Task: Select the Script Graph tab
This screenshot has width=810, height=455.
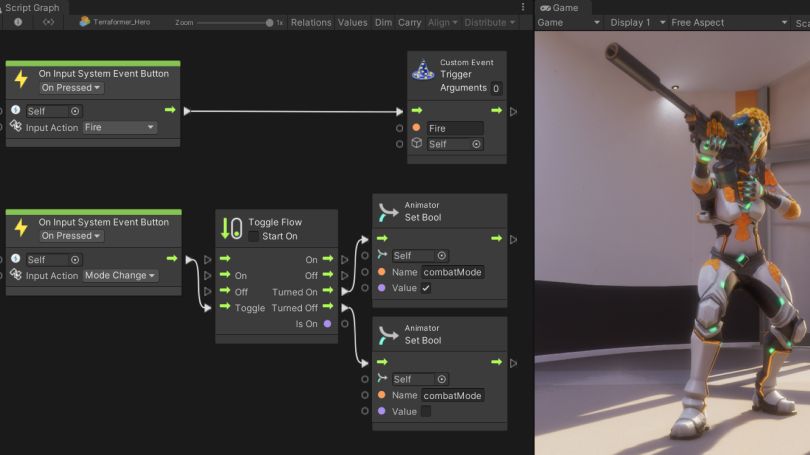Action: pyautogui.click(x=32, y=8)
